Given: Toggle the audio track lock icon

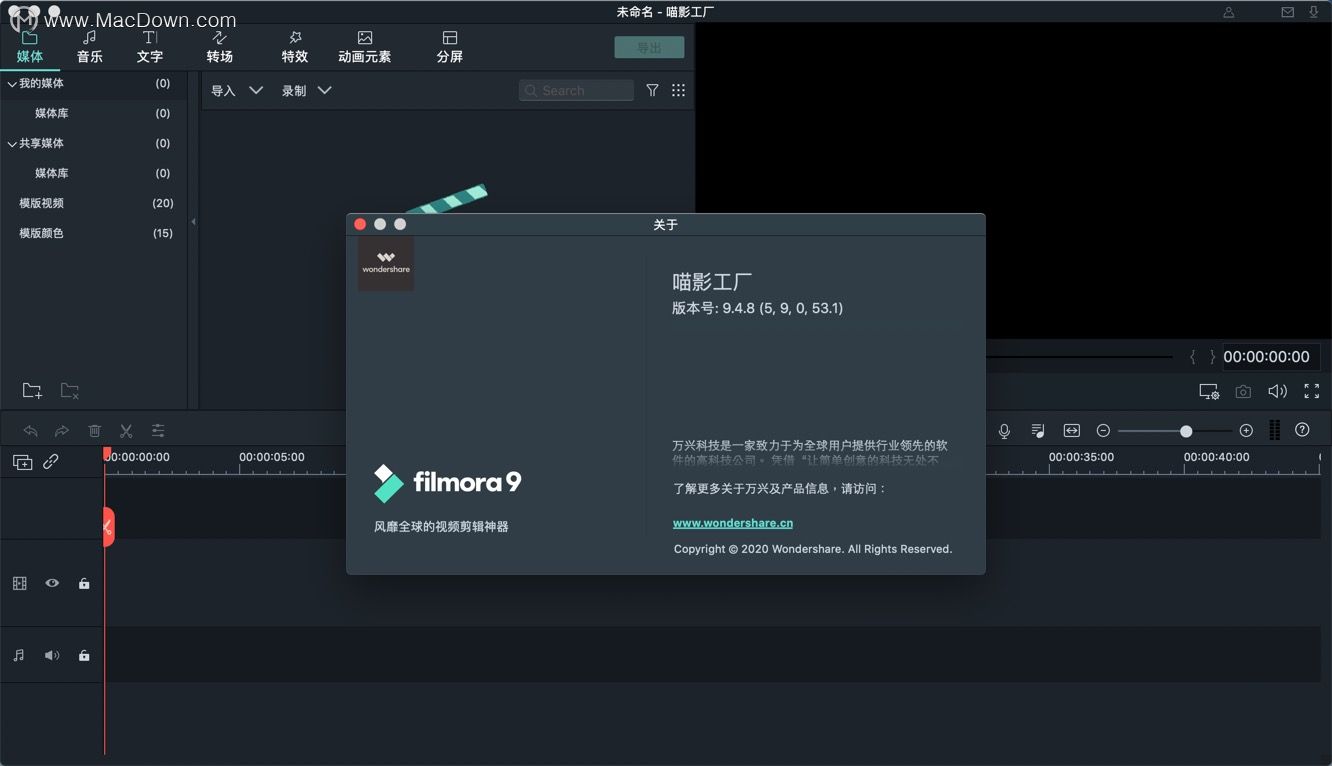Looking at the screenshot, I should pos(84,655).
